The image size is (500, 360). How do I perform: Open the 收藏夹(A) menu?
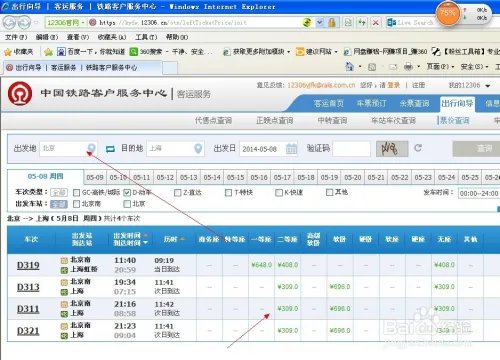pyautogui.click(x=112, y=37)
